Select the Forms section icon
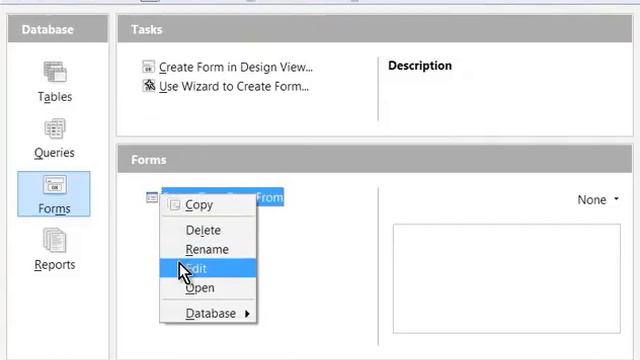Image resolution: width=640 pixels, height=360 pixels. pos(55,185)
